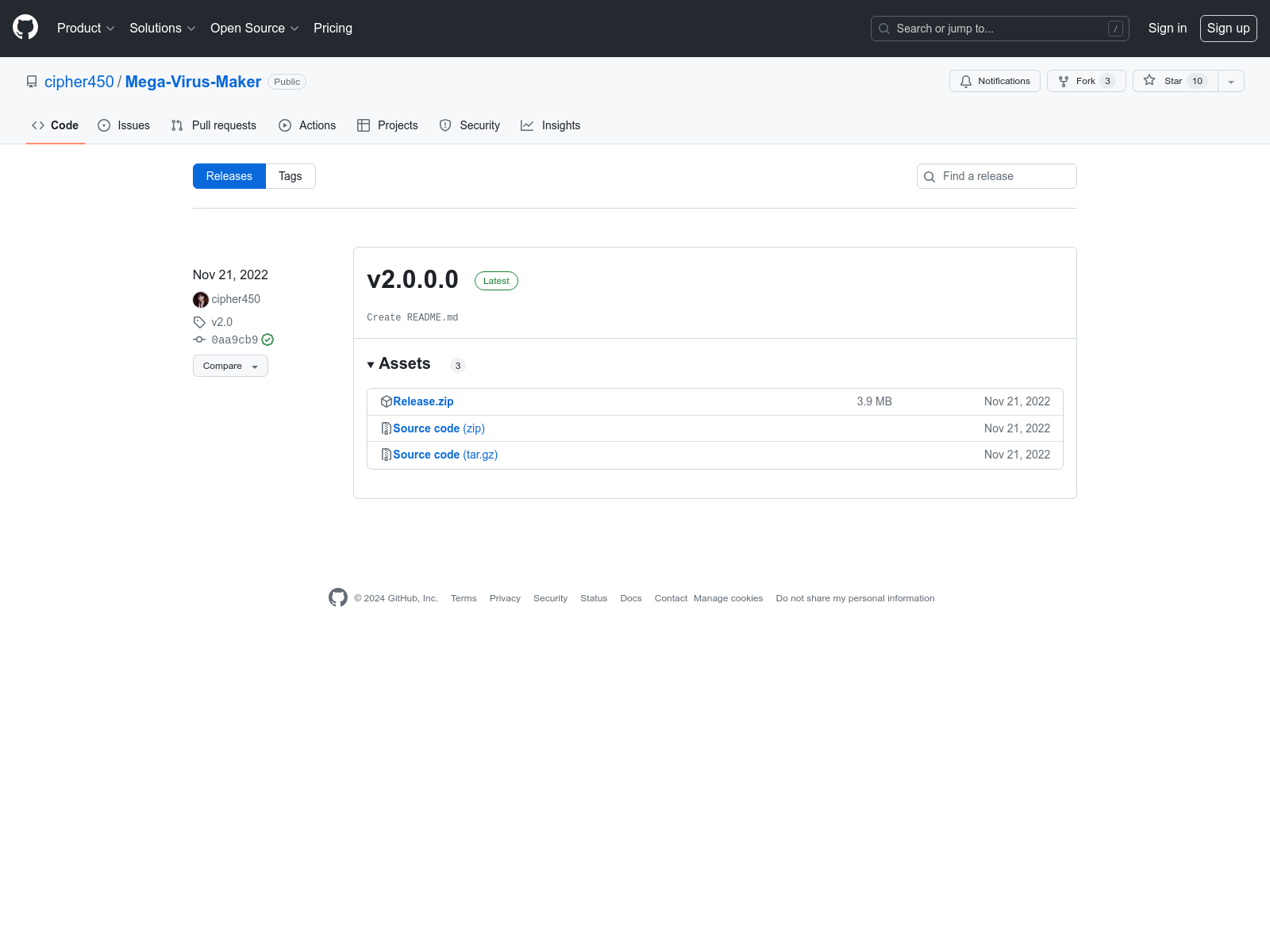Download Source code (tar.gz)

tap(445, 455)
